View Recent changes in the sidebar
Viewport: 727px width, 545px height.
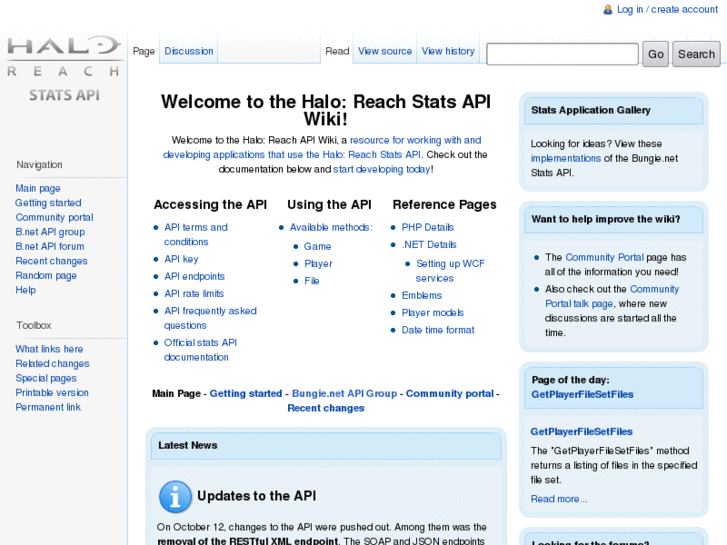click(51, 261)
